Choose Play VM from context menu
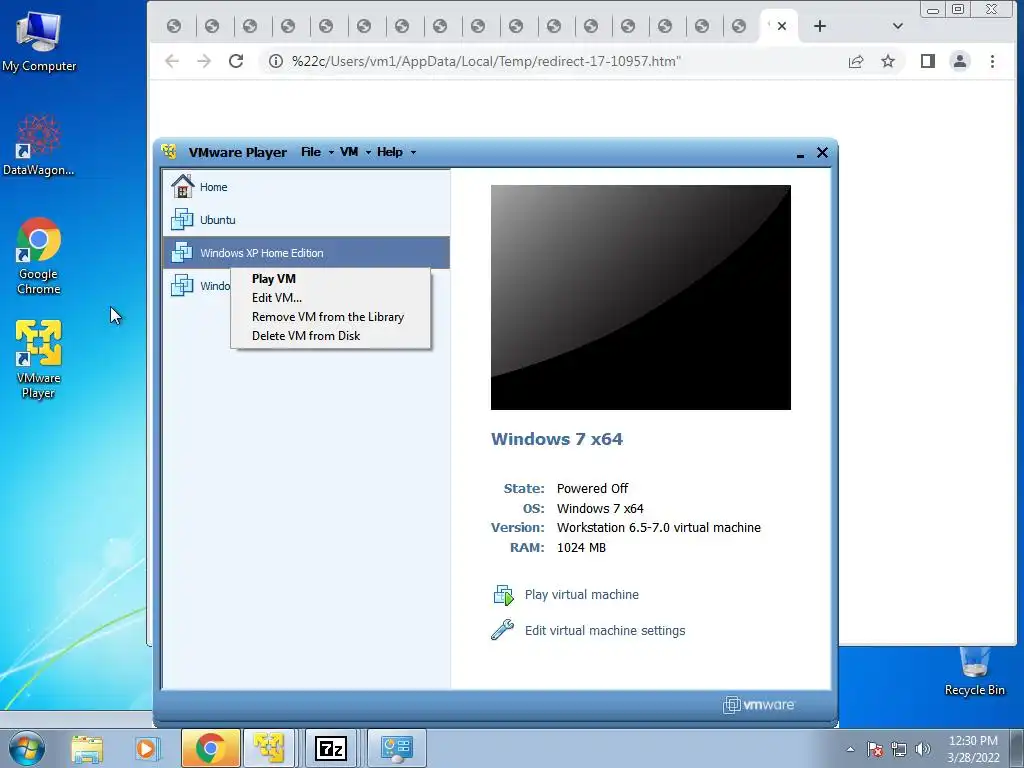Screen dimensions: 1024x768 coord(274,278)
